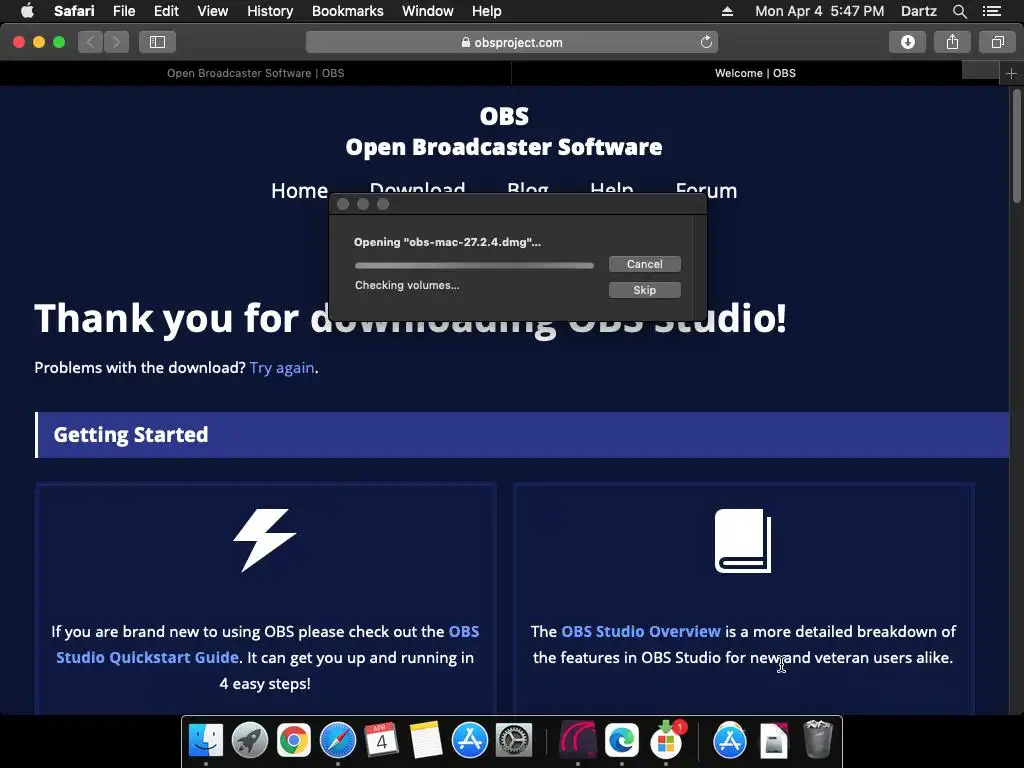Image resolution: width=1024 pixels, height=768 pixels.
Task: Open the View menu
Action: pos(213,11)
